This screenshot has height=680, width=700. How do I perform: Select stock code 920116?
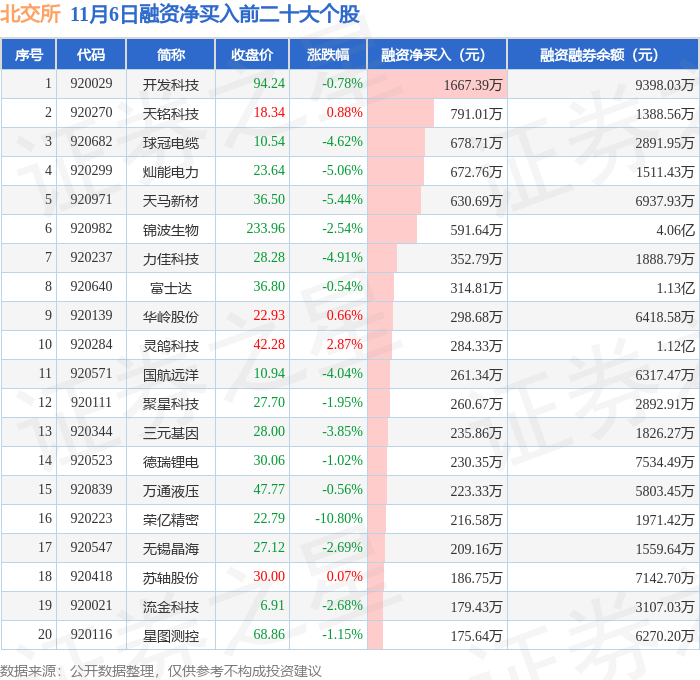point(91,635)
